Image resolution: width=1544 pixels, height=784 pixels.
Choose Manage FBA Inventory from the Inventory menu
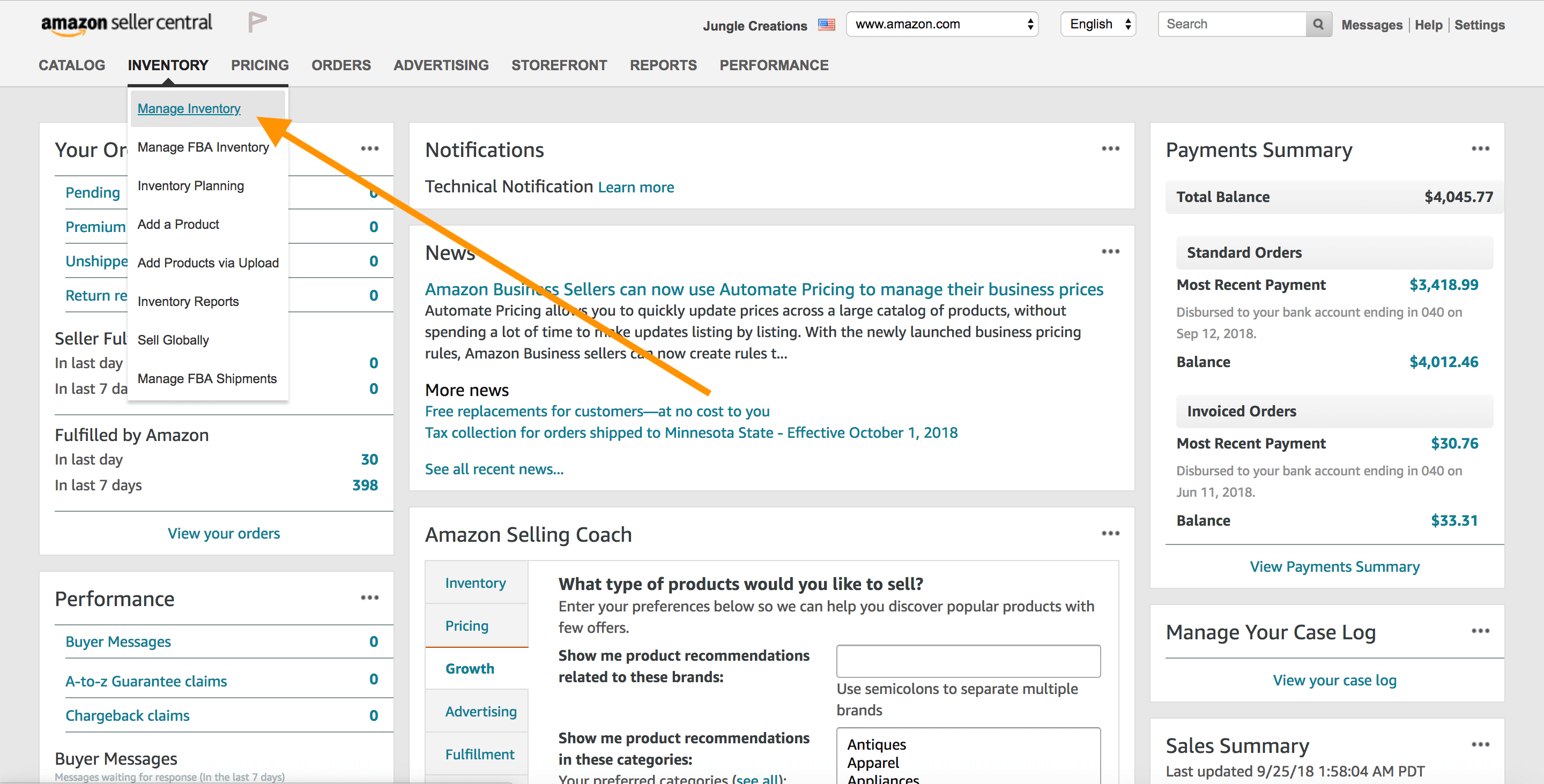[203, 147]
